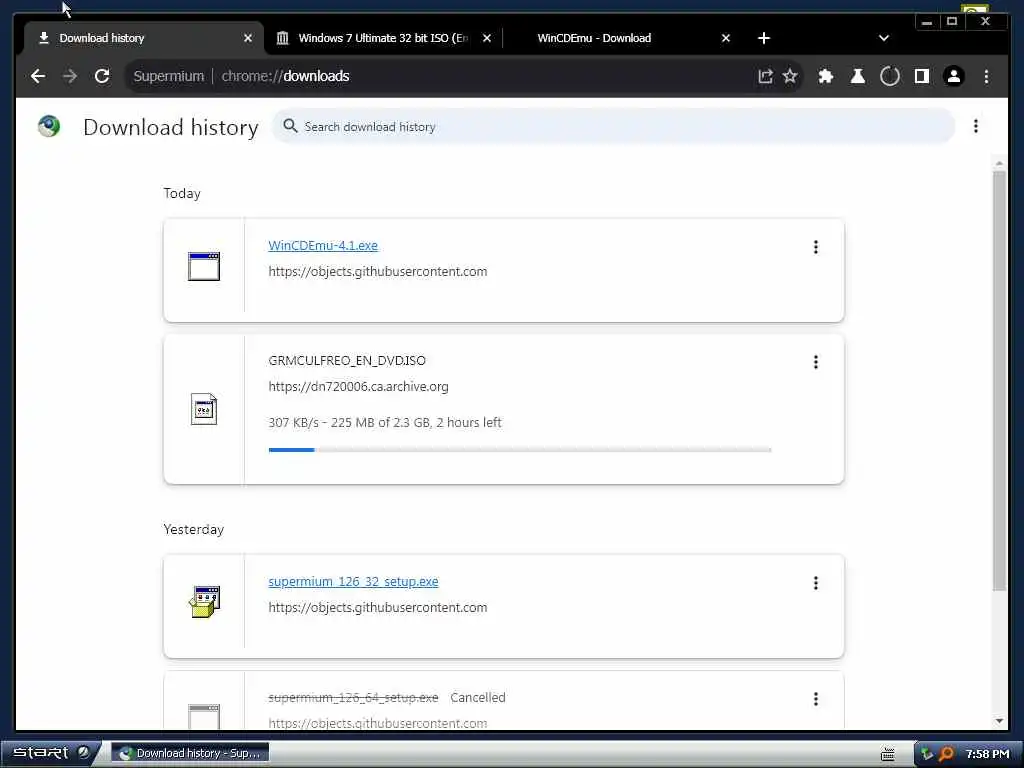The image size is (1024, 768).
Task: Click the Yesterday section heading
Action: tap(193, 529)
